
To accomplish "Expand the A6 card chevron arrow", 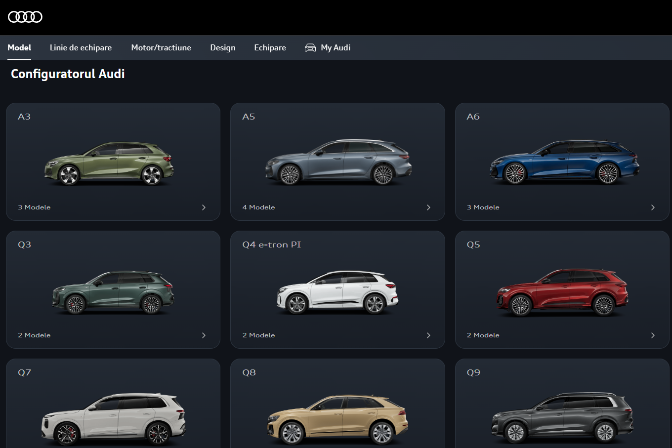I will [653, 207].
